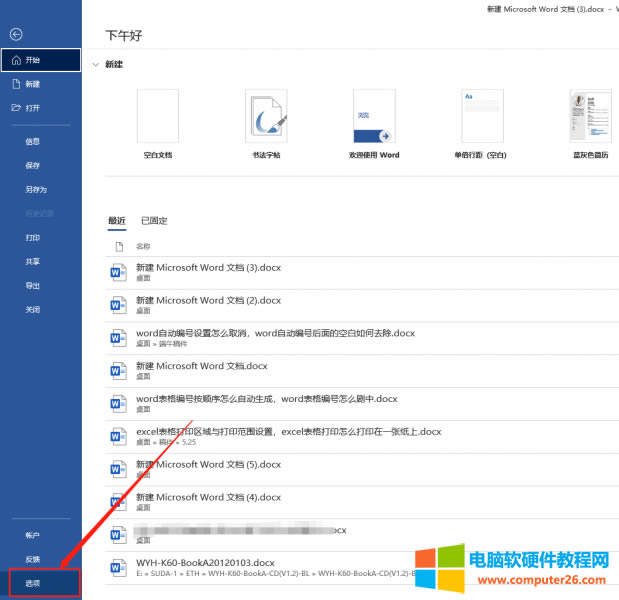Open 新建 Microsoft Word 文档 (3).docx
Screen dimensions: 619x600
click(x=208, y=267)
